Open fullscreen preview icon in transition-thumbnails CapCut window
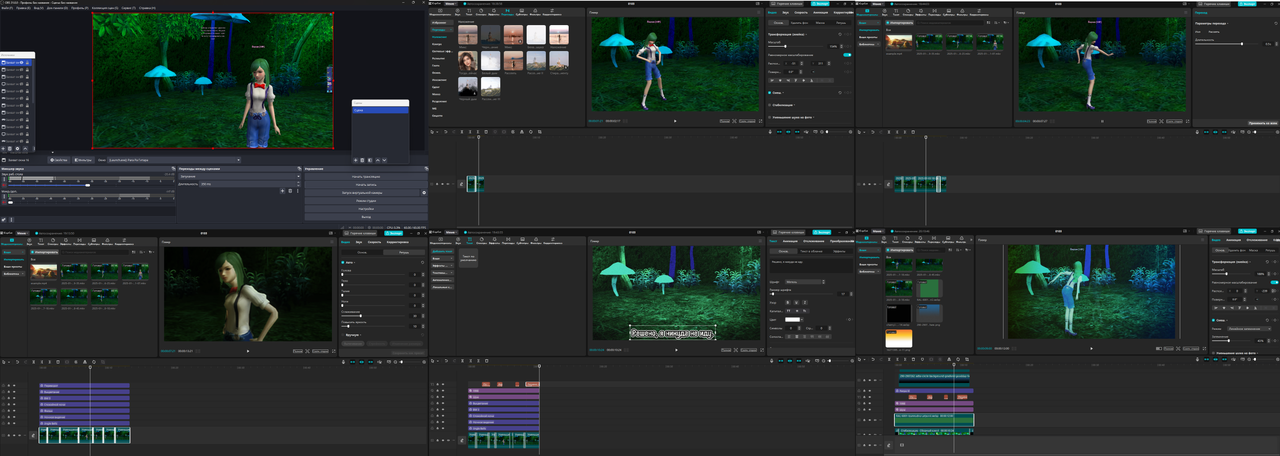 [760, 121]
